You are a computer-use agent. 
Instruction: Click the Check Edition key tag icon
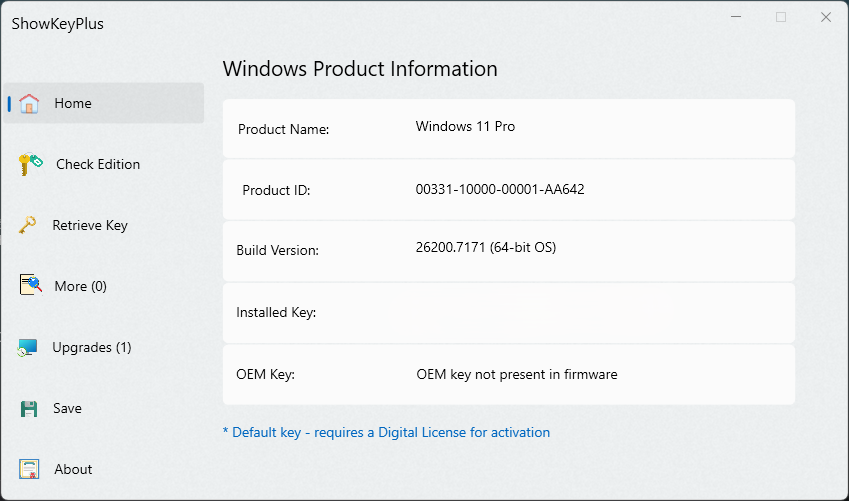[x=30, y=164]
